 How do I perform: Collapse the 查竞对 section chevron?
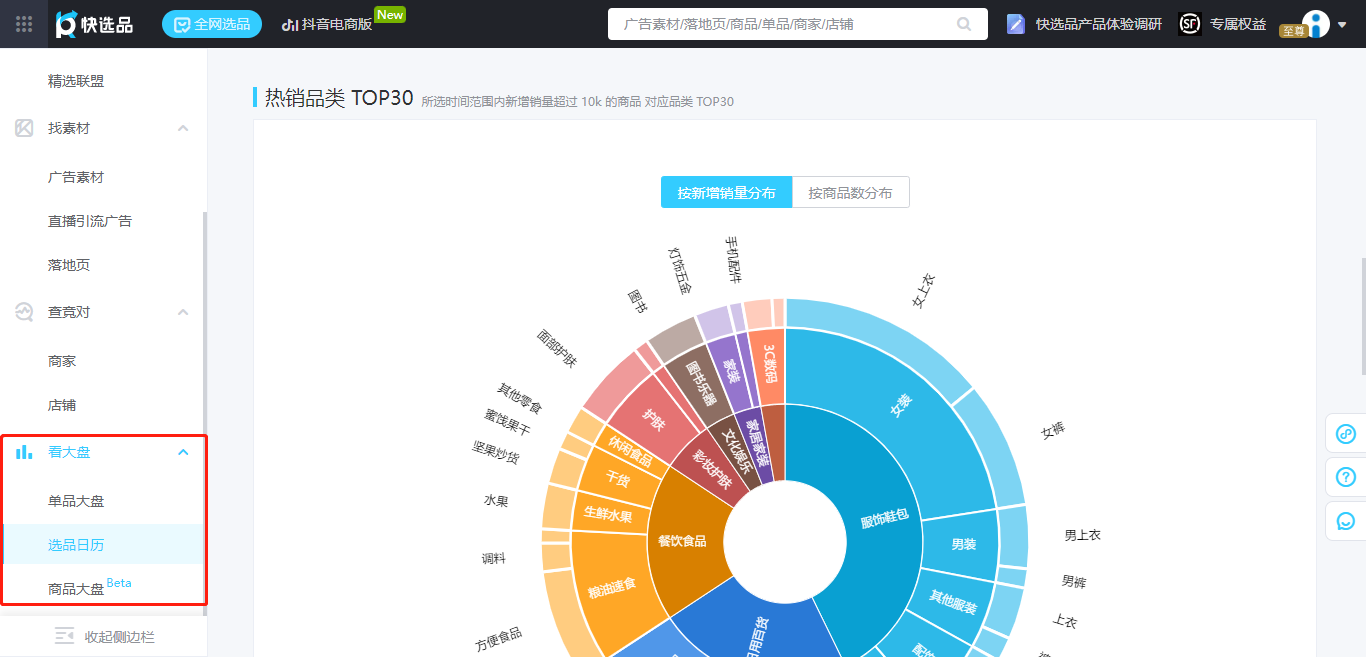(183, 312)
